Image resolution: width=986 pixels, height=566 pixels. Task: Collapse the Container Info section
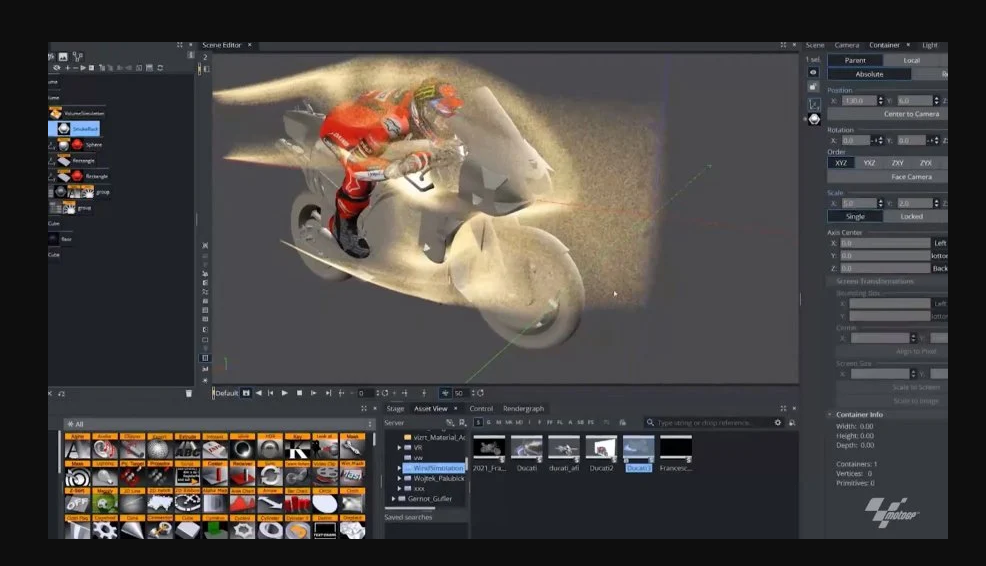829,414
